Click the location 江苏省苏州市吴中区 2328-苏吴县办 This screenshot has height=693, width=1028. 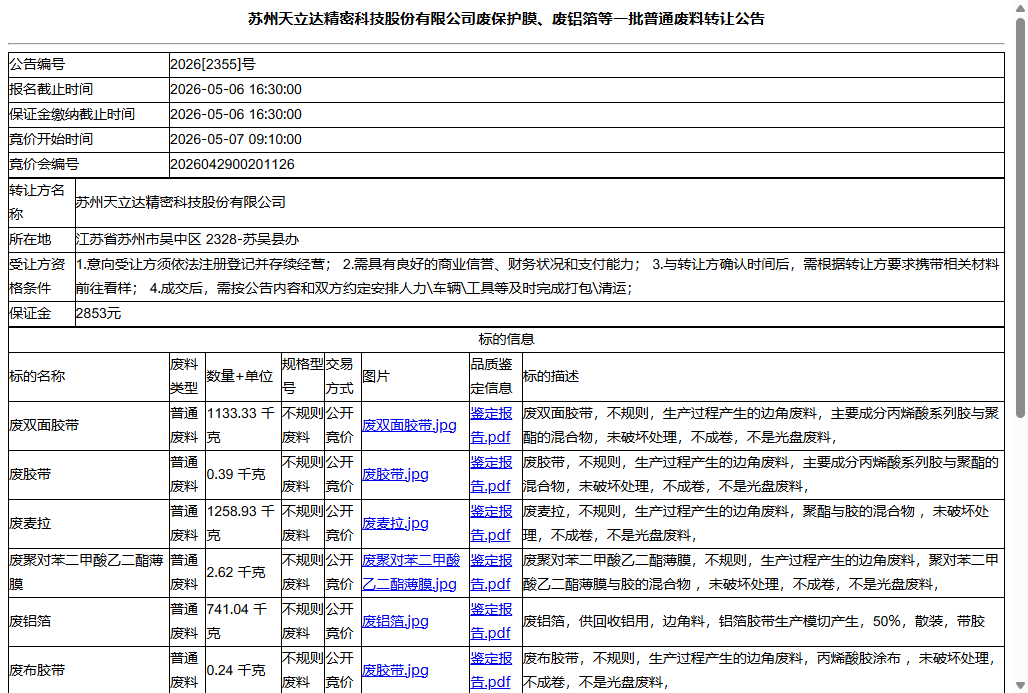click(188, 239)
